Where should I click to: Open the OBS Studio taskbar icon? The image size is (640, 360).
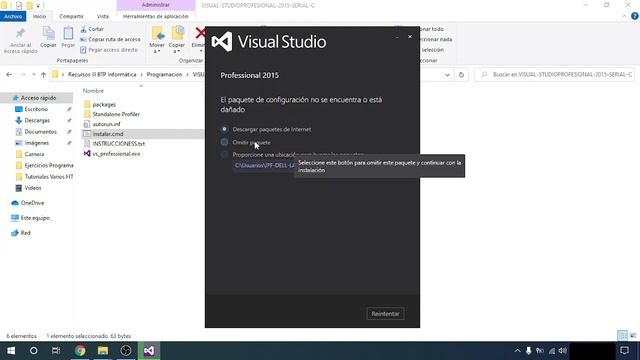pos(126,351)
